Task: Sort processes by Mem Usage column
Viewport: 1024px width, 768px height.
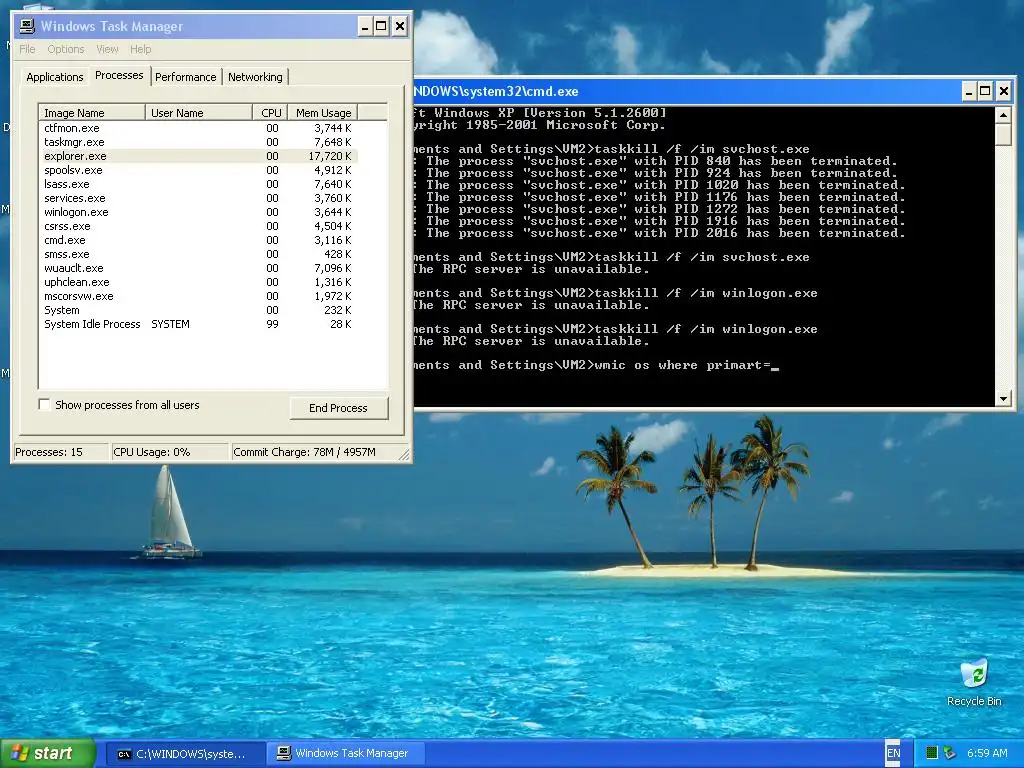Action: [323, 113]
